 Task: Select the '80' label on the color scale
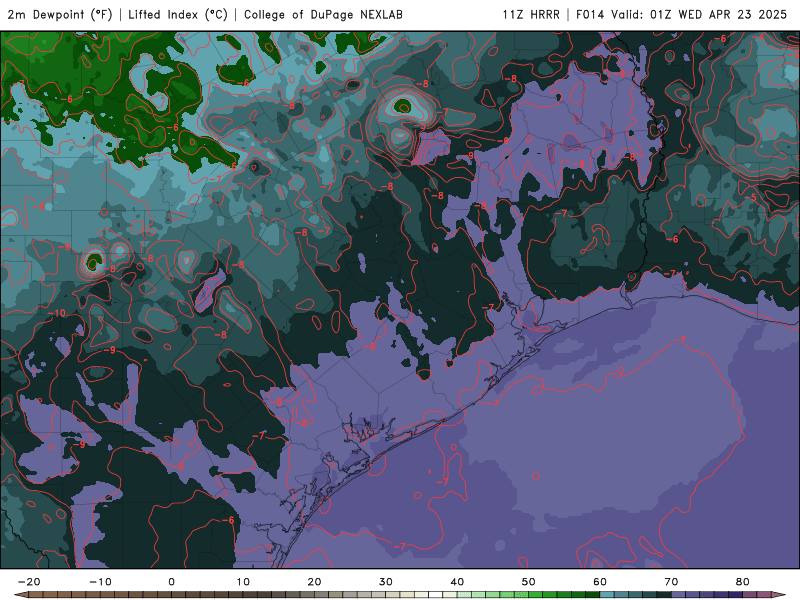743,582
